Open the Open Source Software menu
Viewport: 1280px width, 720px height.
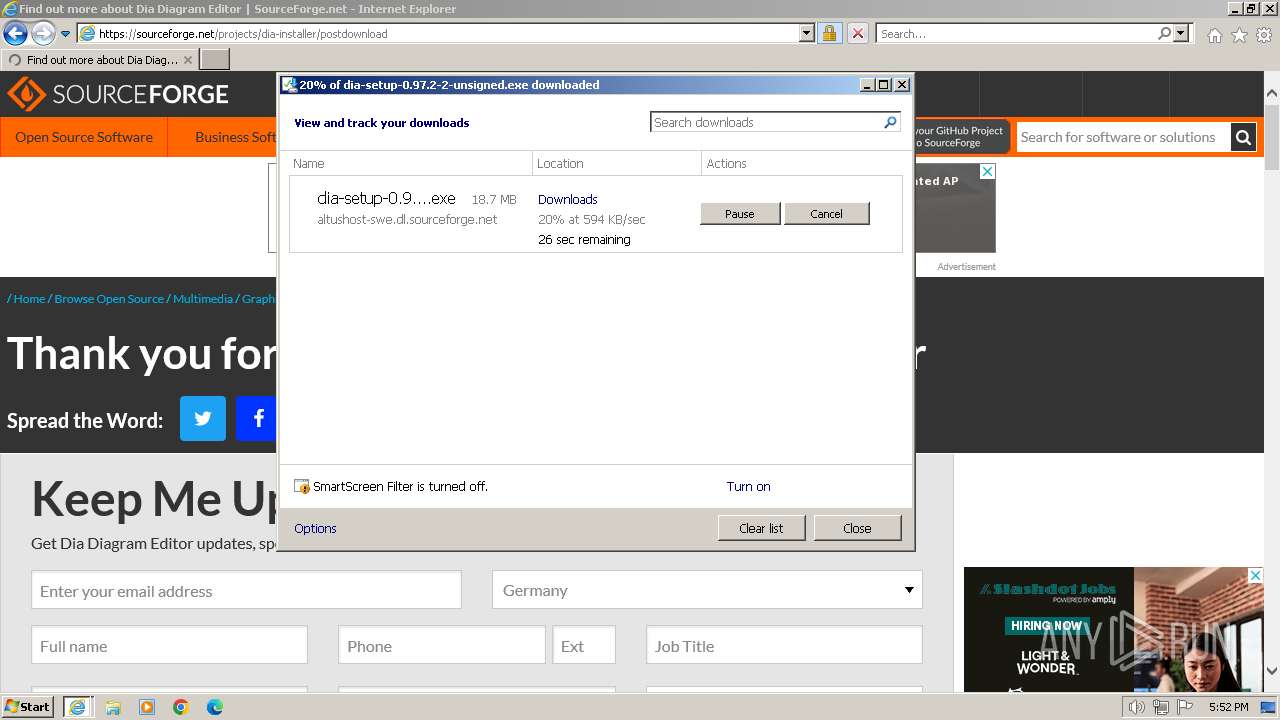pos(84,137)
